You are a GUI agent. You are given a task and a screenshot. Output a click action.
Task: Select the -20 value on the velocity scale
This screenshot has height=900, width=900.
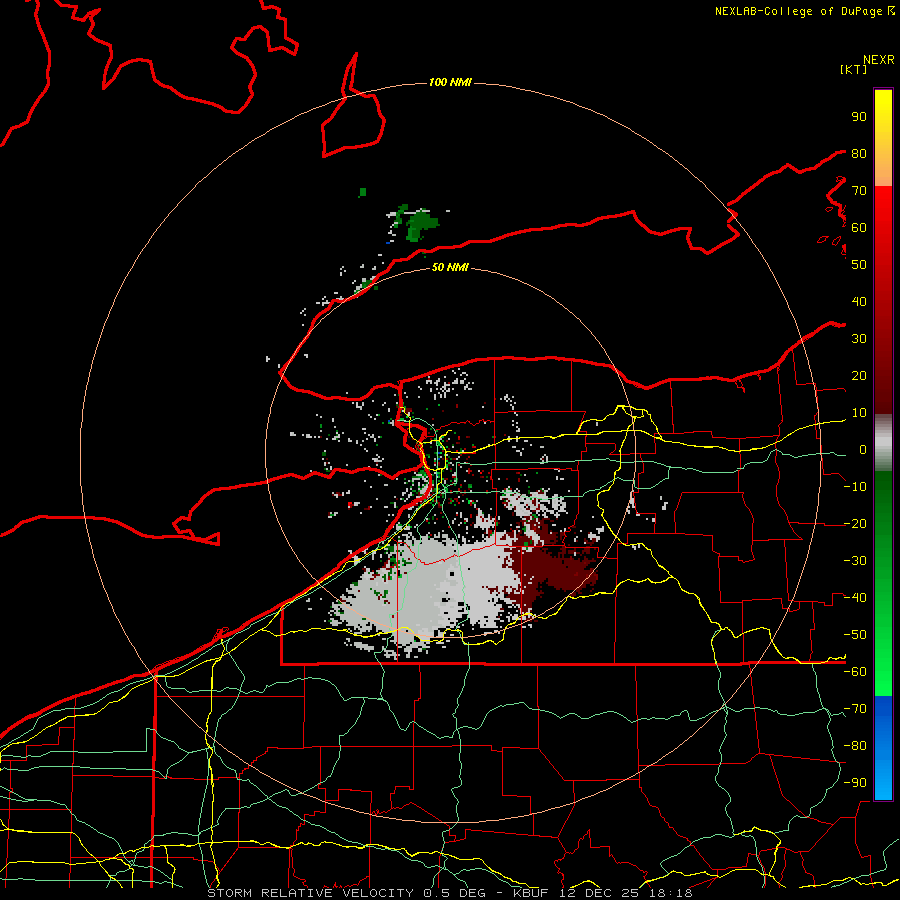855,524
